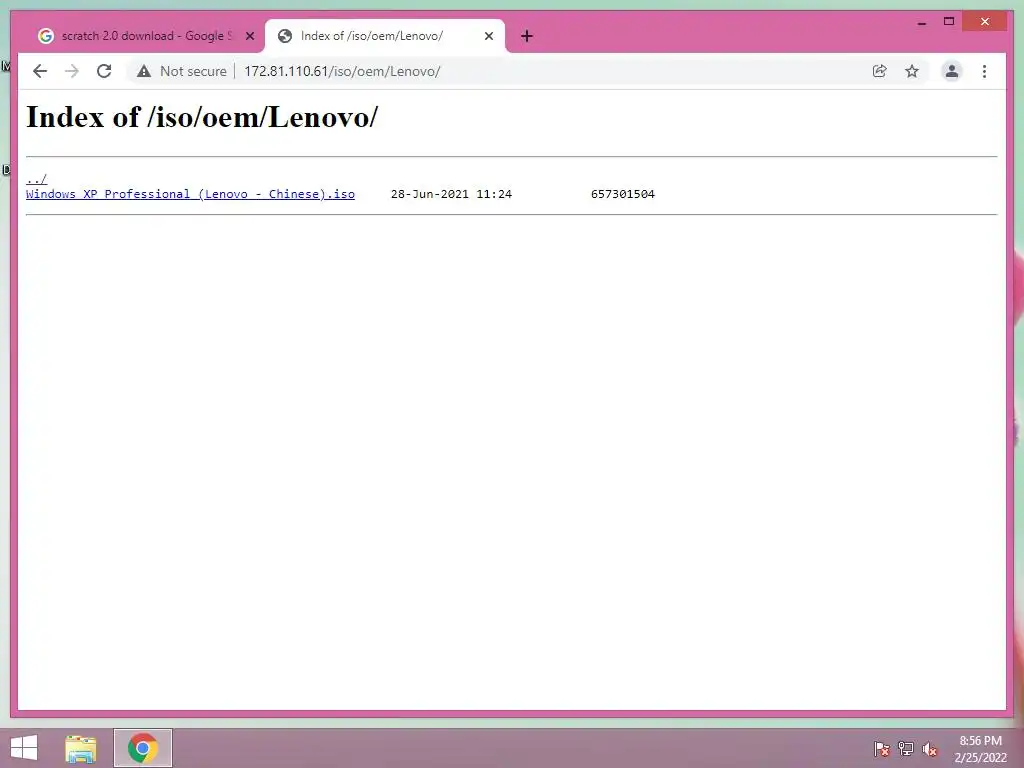1024x768 pixels.
Task: Minimize the Chrome window
Action: pyautogui.click(x=921, y=22)
